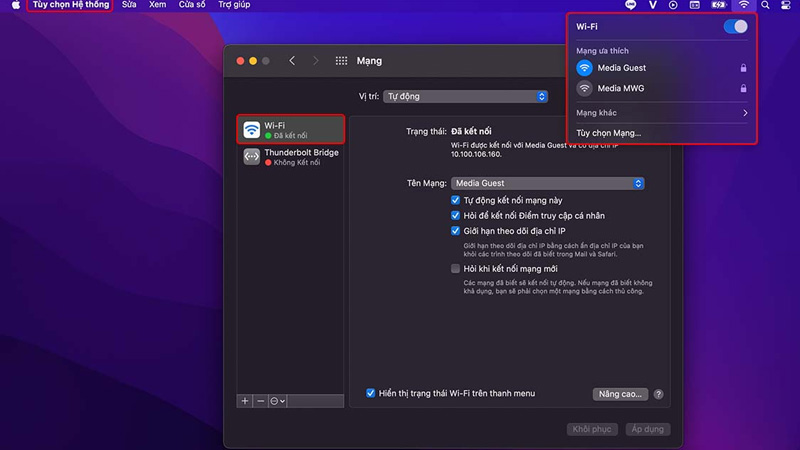This screenshot has height=450, width=800.
Task: Click the Mạng window title
Action: click(369, 61)
